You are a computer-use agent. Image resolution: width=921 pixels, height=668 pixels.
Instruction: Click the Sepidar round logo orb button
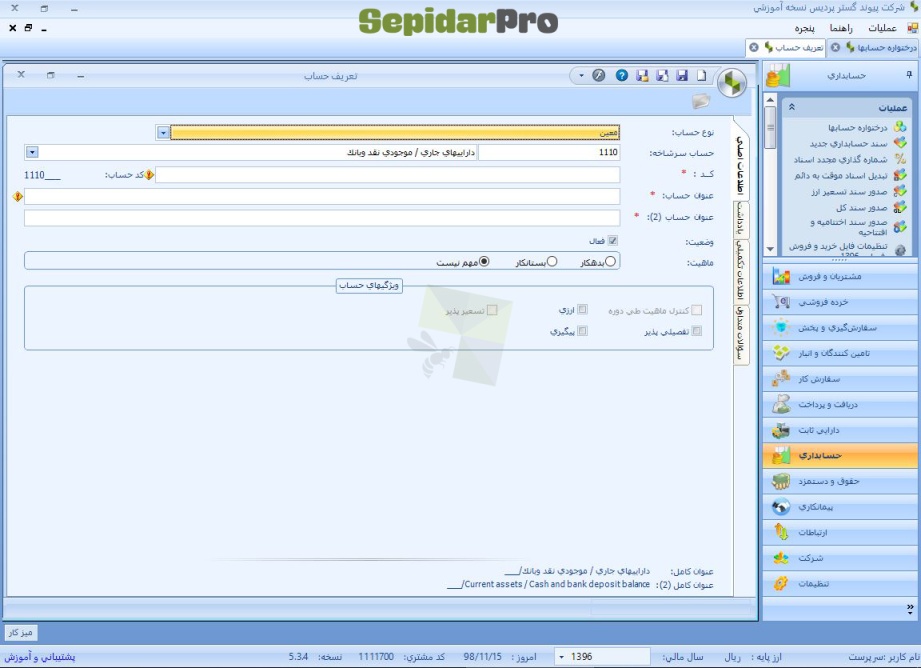(x=732, y=83)
